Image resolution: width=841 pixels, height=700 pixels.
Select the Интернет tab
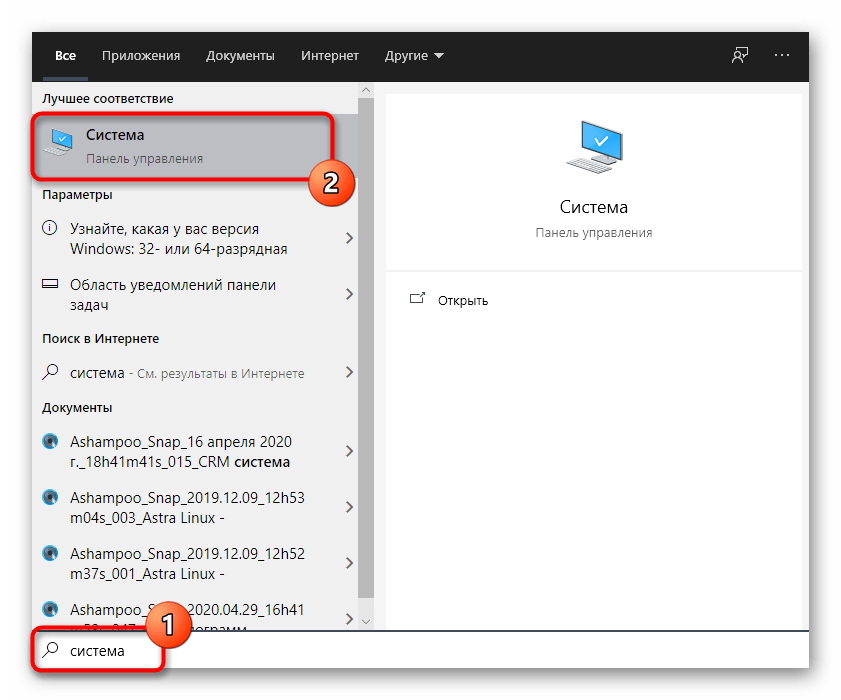click(331, 56)
